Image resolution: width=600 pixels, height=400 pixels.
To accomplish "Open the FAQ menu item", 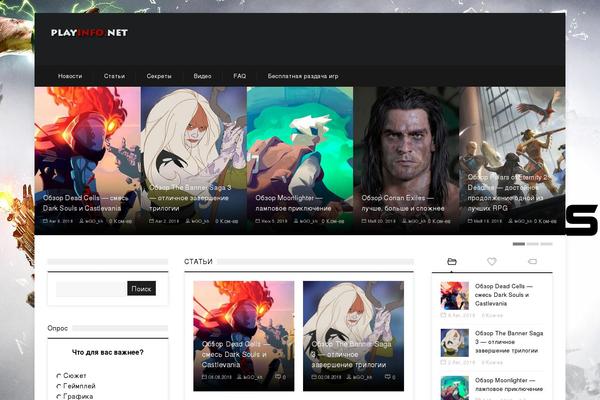I will click(240, 76).
